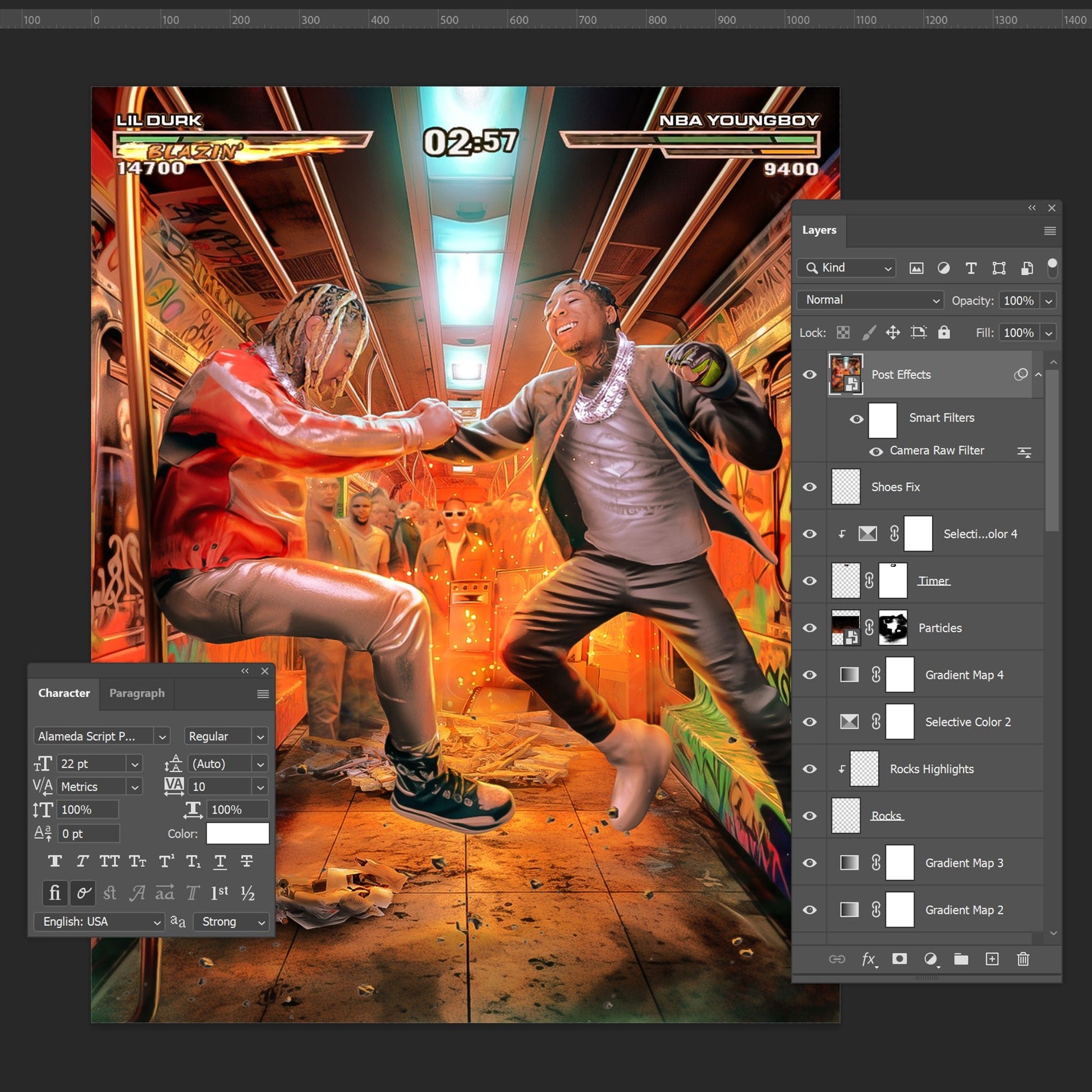This screenshot has width=1092, height=1092.
Task: Click the baseline shift 0 pt field
Action: coord(88,834)
